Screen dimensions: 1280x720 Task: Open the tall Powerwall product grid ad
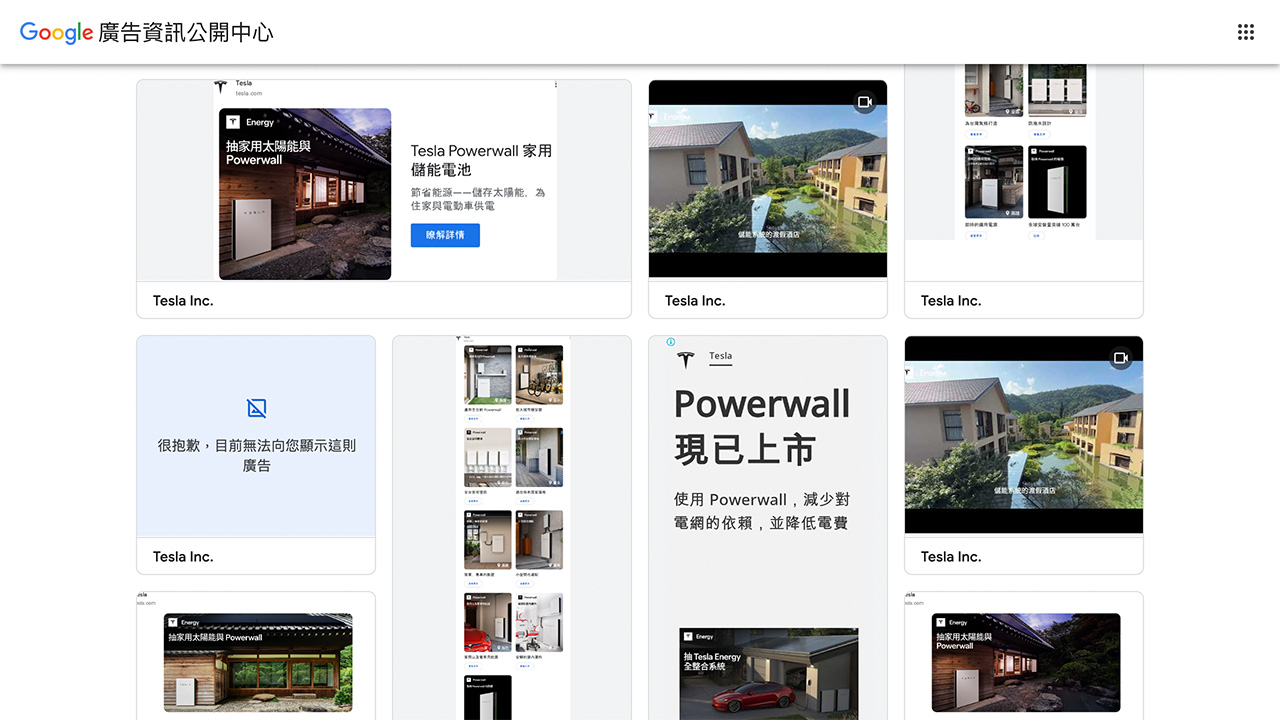tap(512, 520)
